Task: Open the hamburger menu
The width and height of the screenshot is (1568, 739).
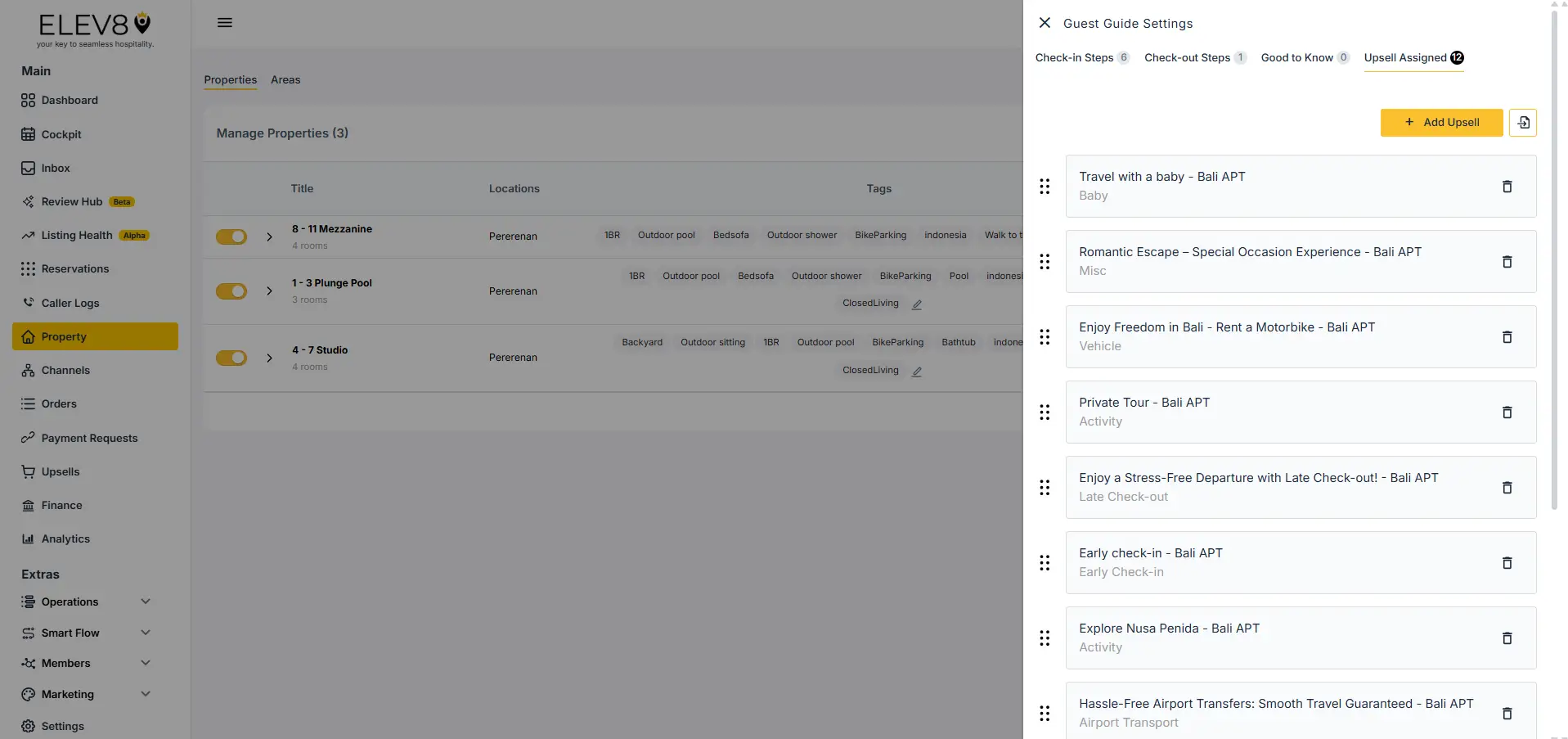Action: point(225,23)
